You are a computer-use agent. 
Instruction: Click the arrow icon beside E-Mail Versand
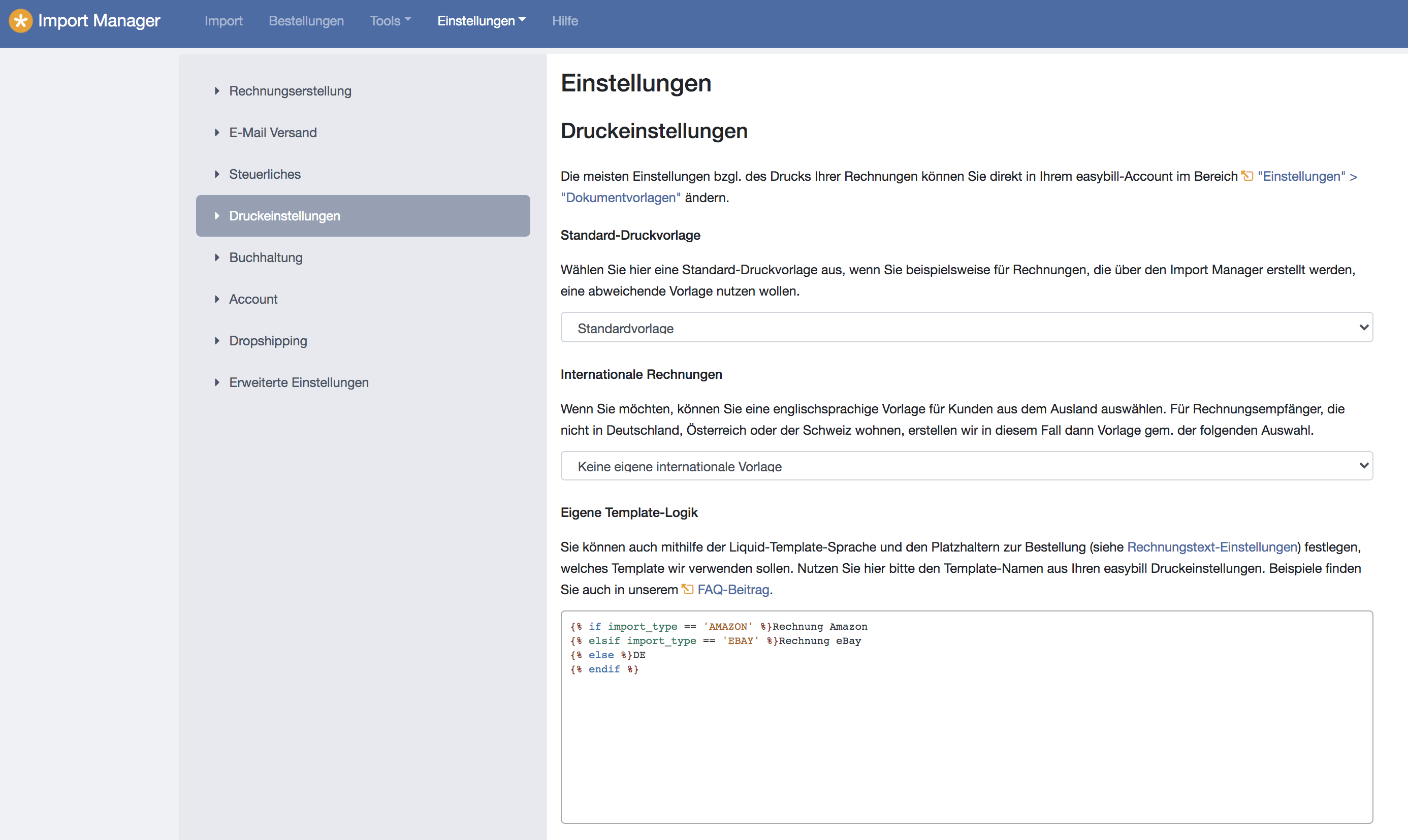click(x=217, y=133)
